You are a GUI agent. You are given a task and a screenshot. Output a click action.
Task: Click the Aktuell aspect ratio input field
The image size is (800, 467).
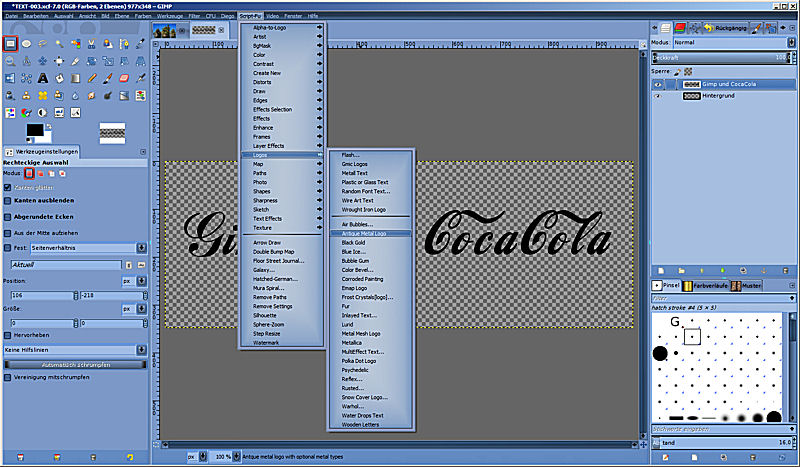tap(66, 265)
